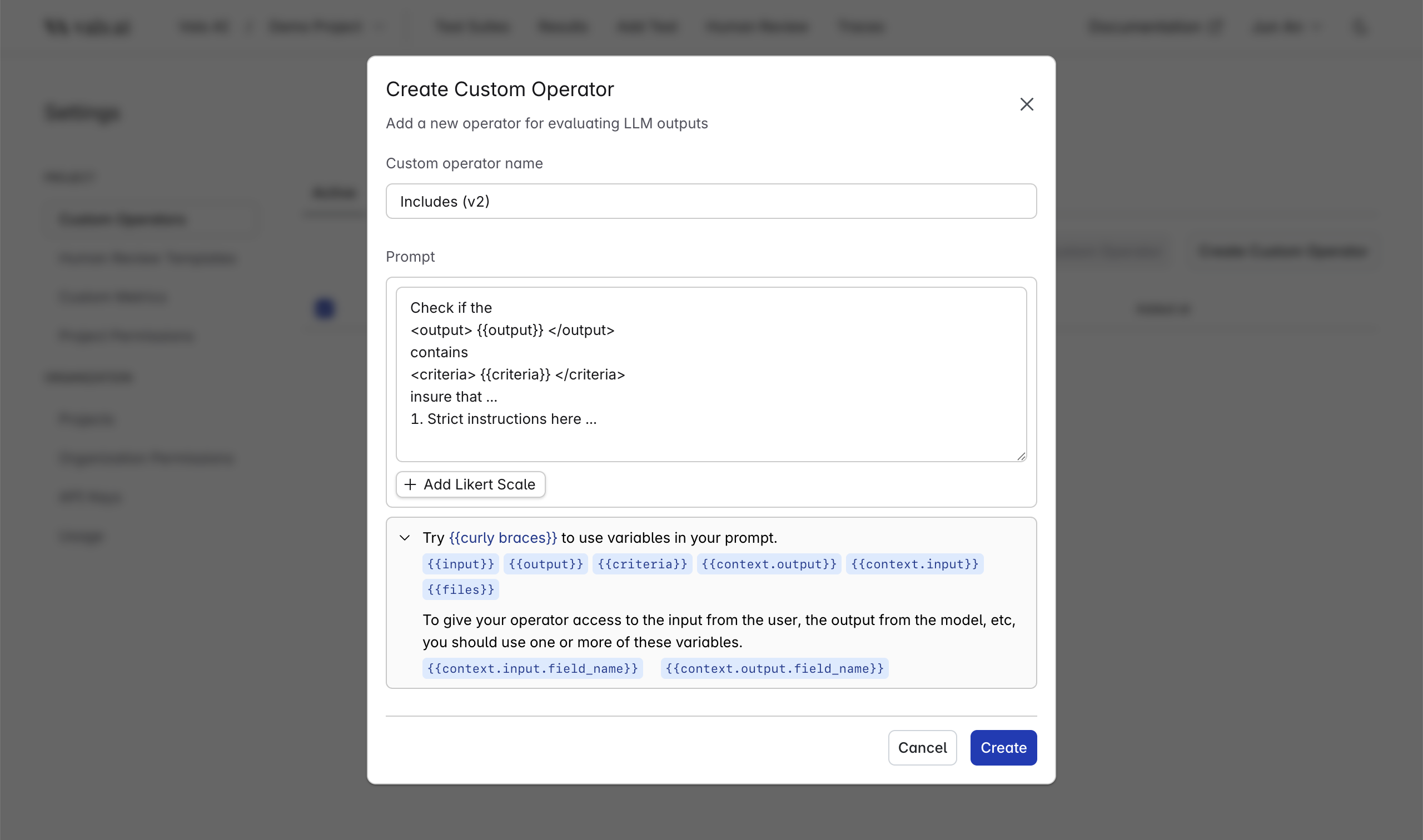
Task: Click the plus icon on Add Likert Scale
Action: click(410, 484)
